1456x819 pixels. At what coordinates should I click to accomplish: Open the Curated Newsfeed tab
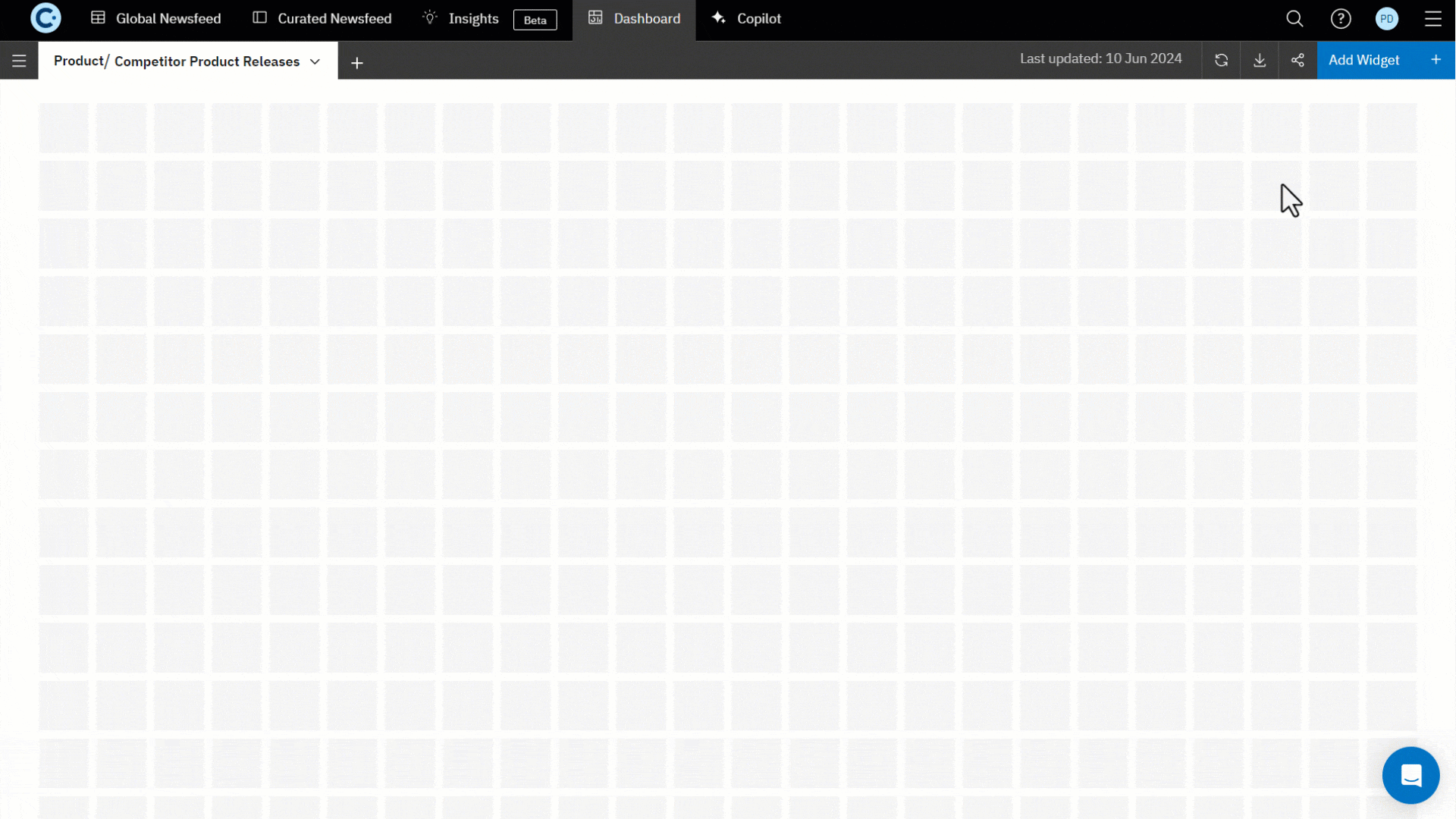(x=322, y=19)
